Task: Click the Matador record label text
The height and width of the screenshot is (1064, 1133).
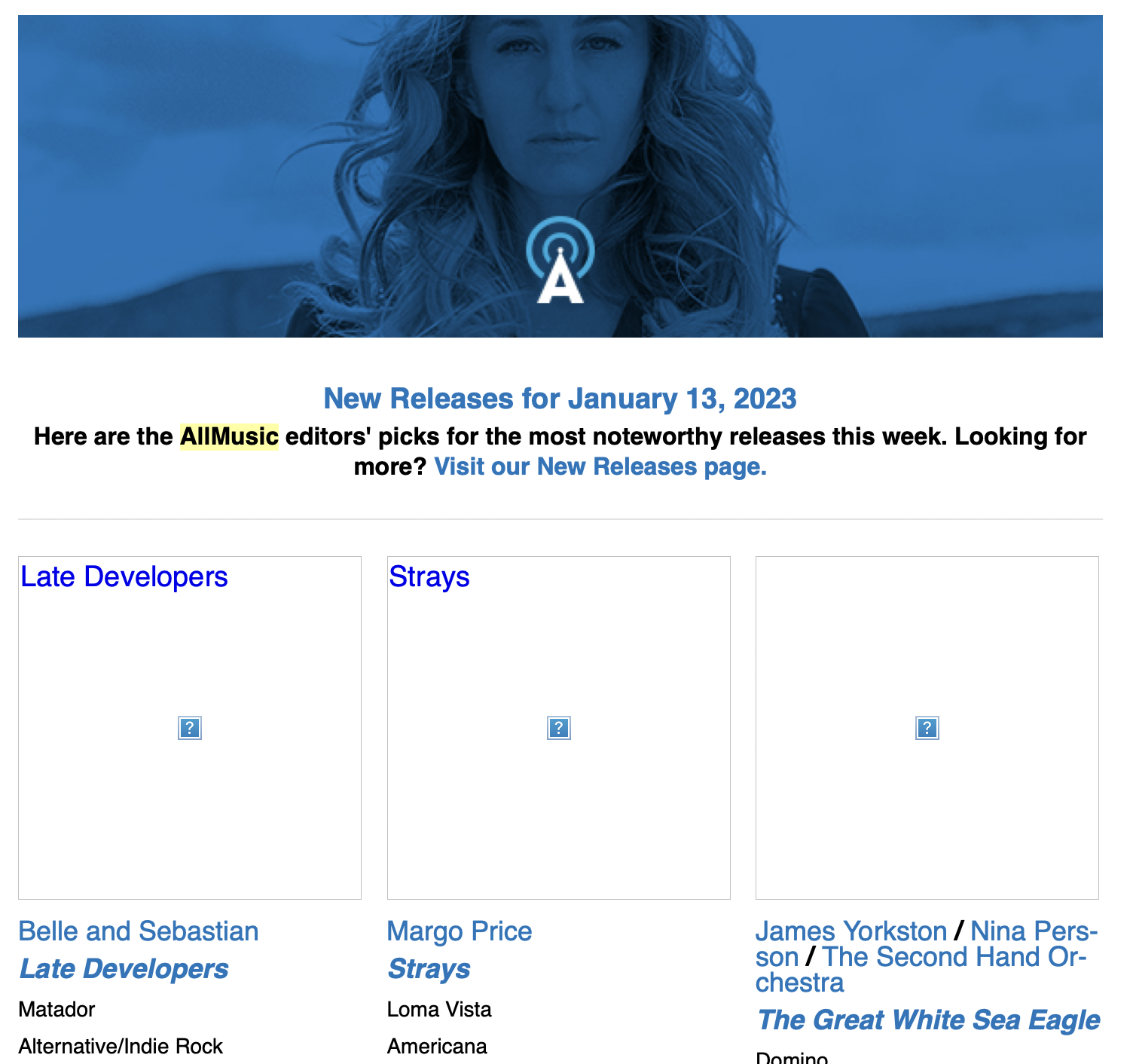Action: point(56,1009)
